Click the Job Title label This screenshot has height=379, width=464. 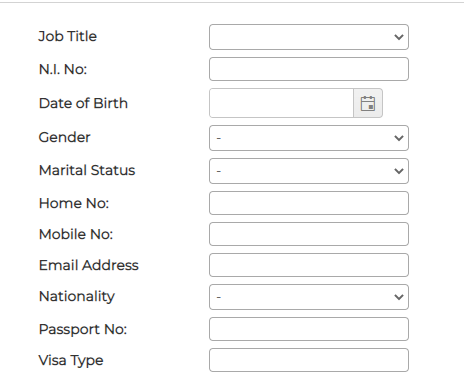(68, 36)
